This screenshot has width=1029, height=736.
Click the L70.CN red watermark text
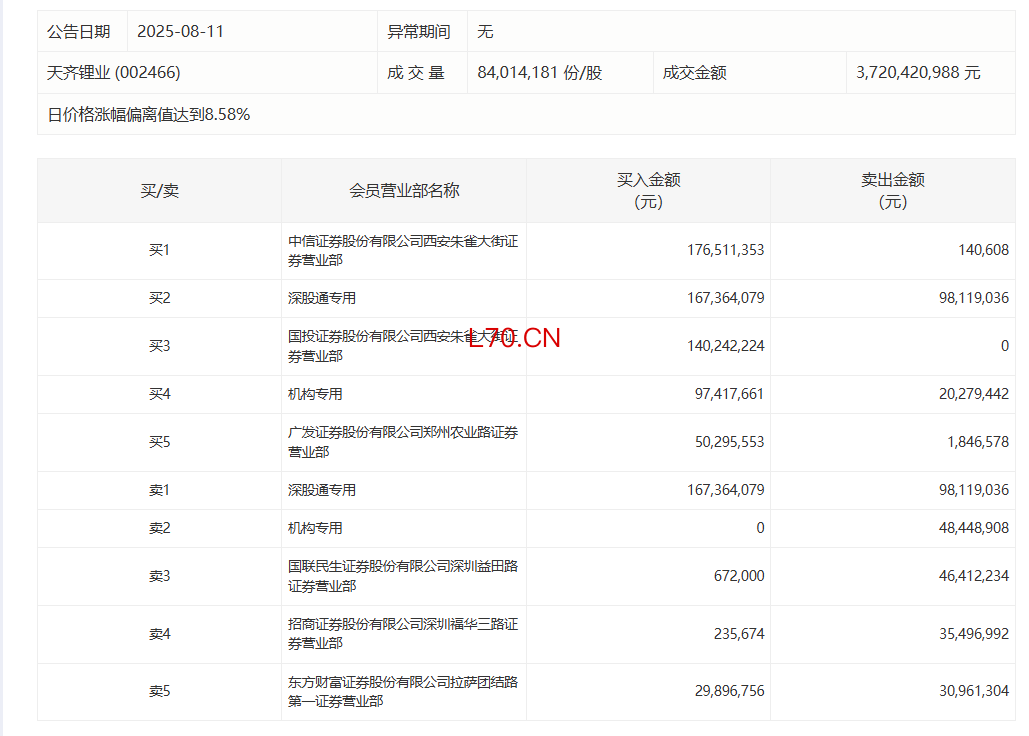coord(514,338)
